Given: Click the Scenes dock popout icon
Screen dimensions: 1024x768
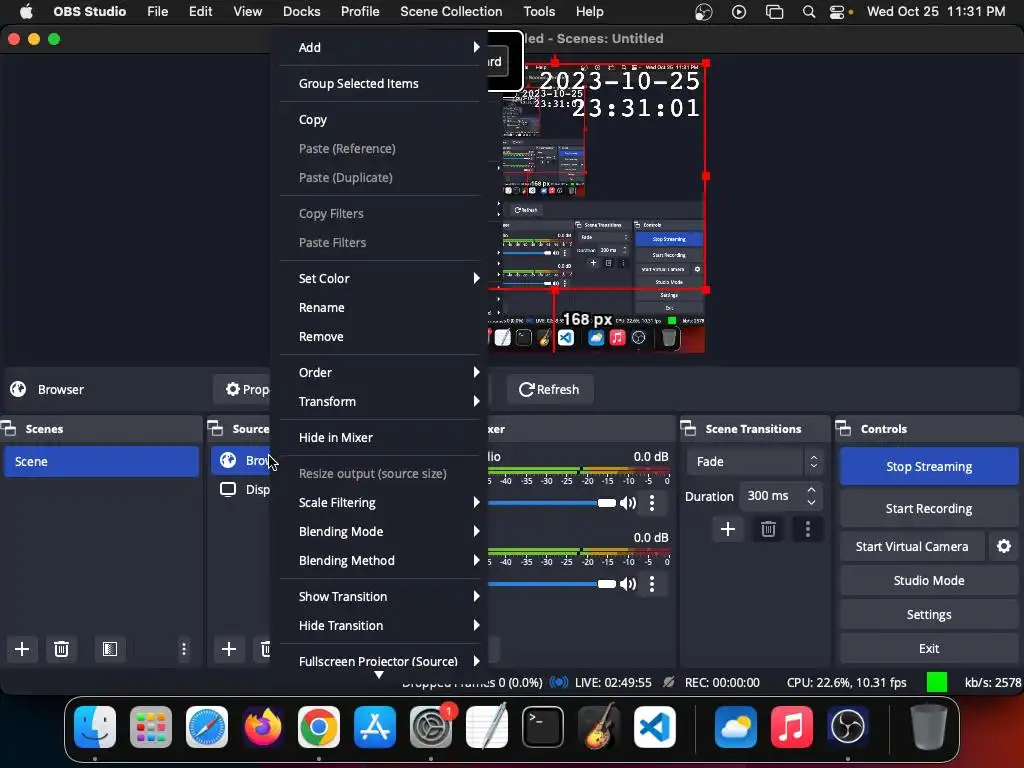Looking at the screenshot, I should (9, 428).
